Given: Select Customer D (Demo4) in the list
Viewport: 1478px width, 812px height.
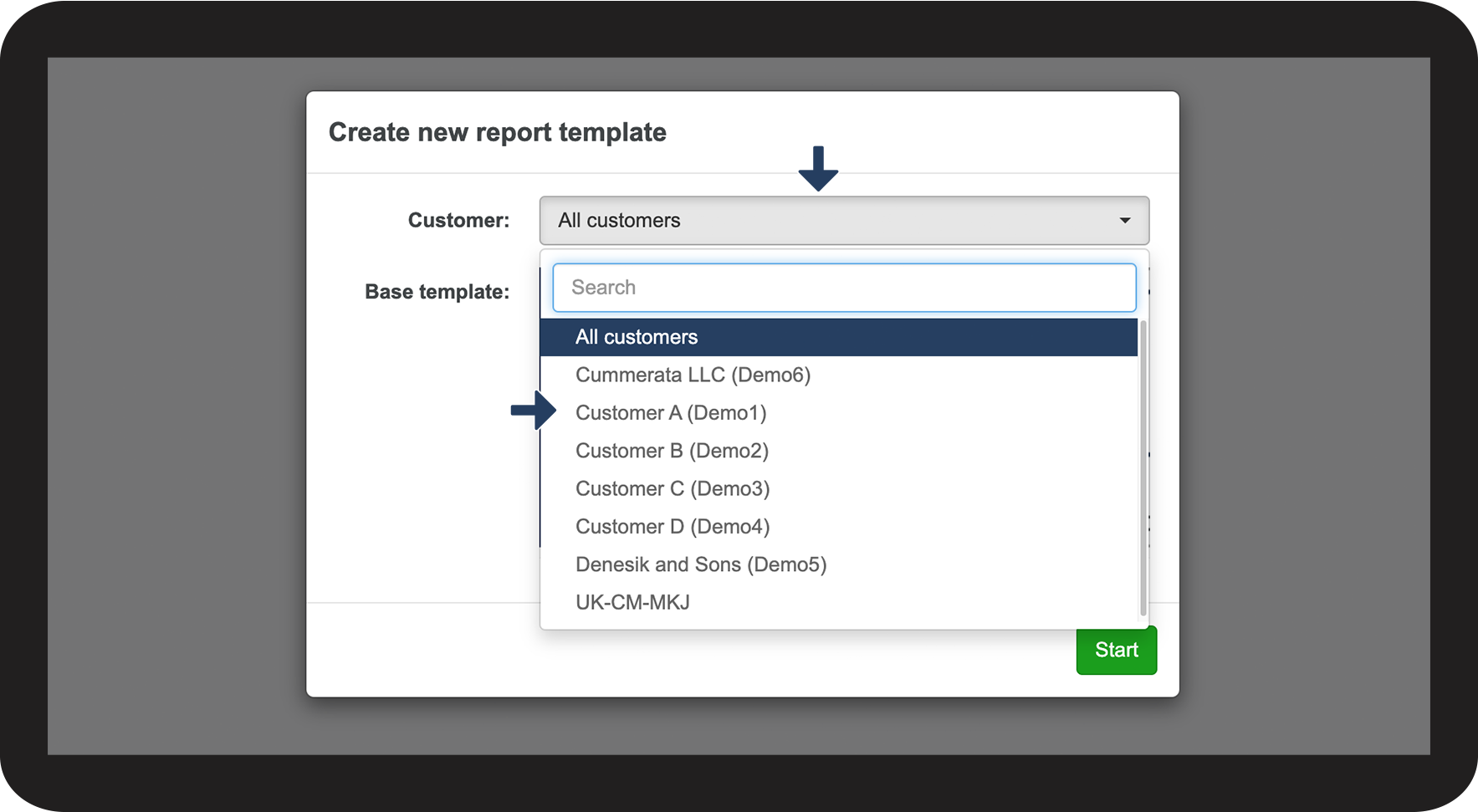Looking at the screenshot, I should 673,527.
